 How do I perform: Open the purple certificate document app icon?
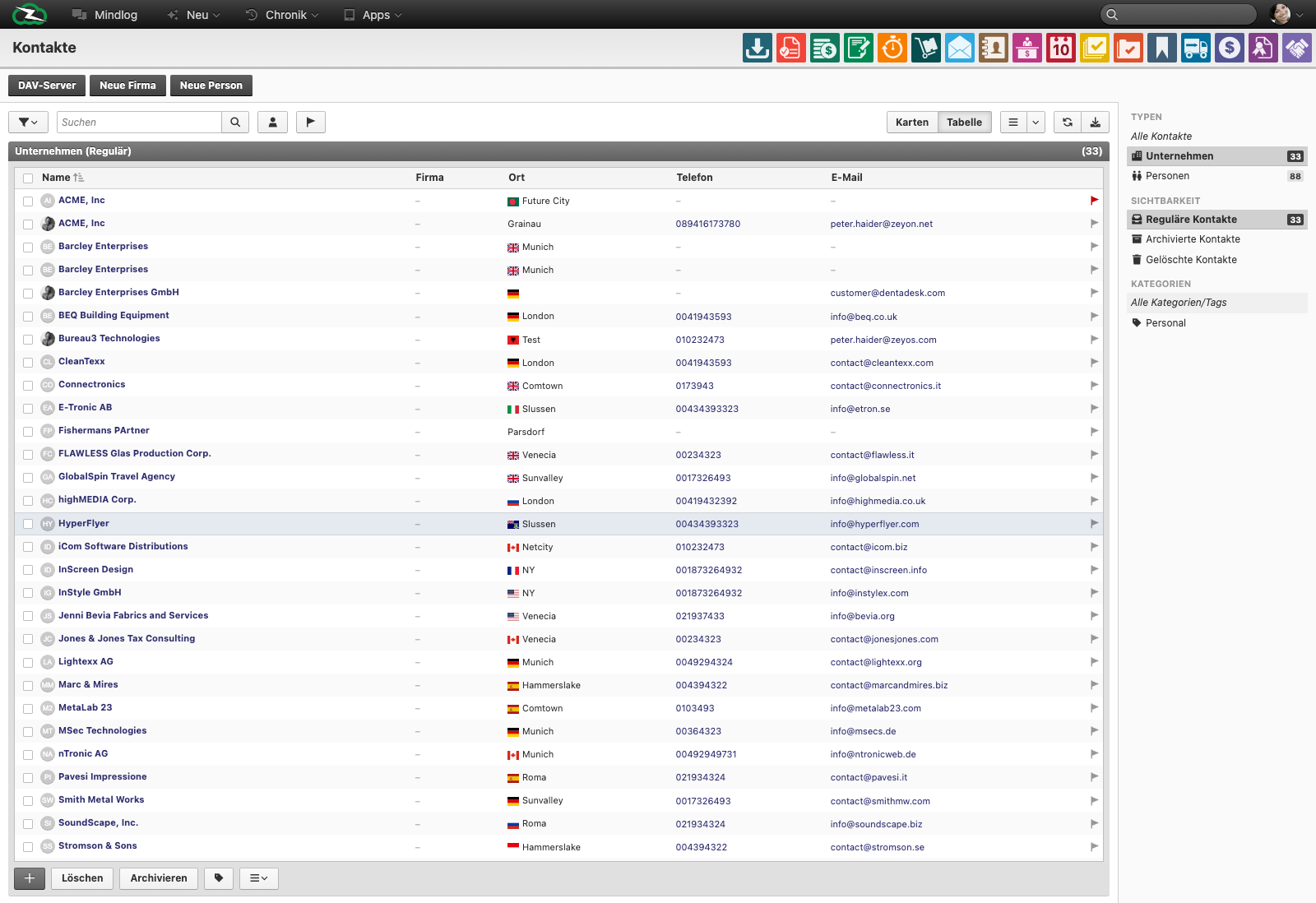coord(1263,48)
